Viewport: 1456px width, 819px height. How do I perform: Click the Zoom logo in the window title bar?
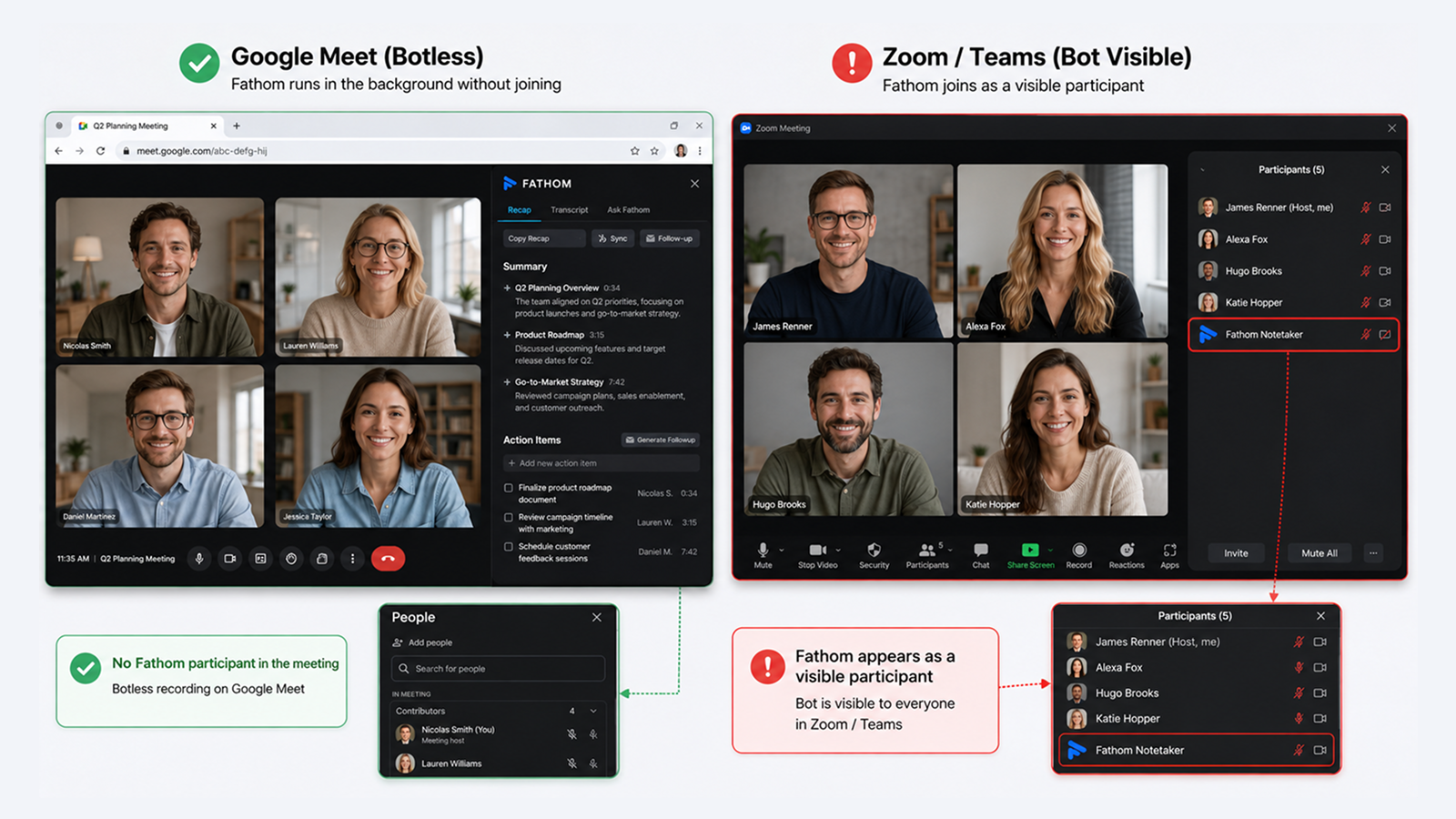click(746, 128)
